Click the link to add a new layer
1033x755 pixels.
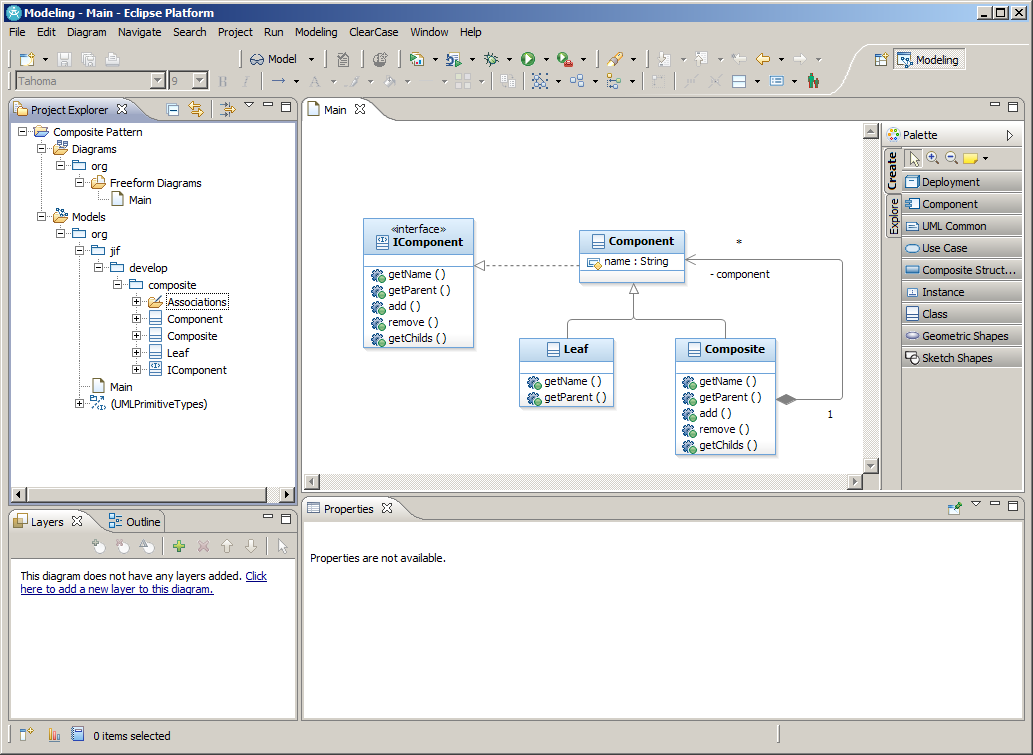tap(144, 582)
